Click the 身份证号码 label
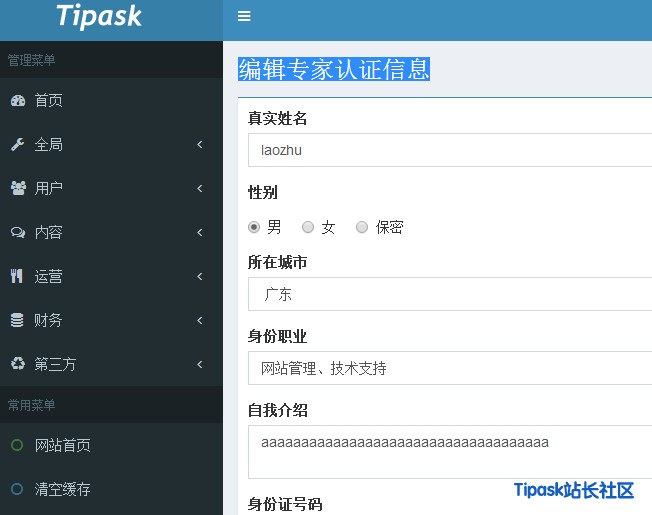The width and height of the screenshot is (652, 515). (285, 504)
